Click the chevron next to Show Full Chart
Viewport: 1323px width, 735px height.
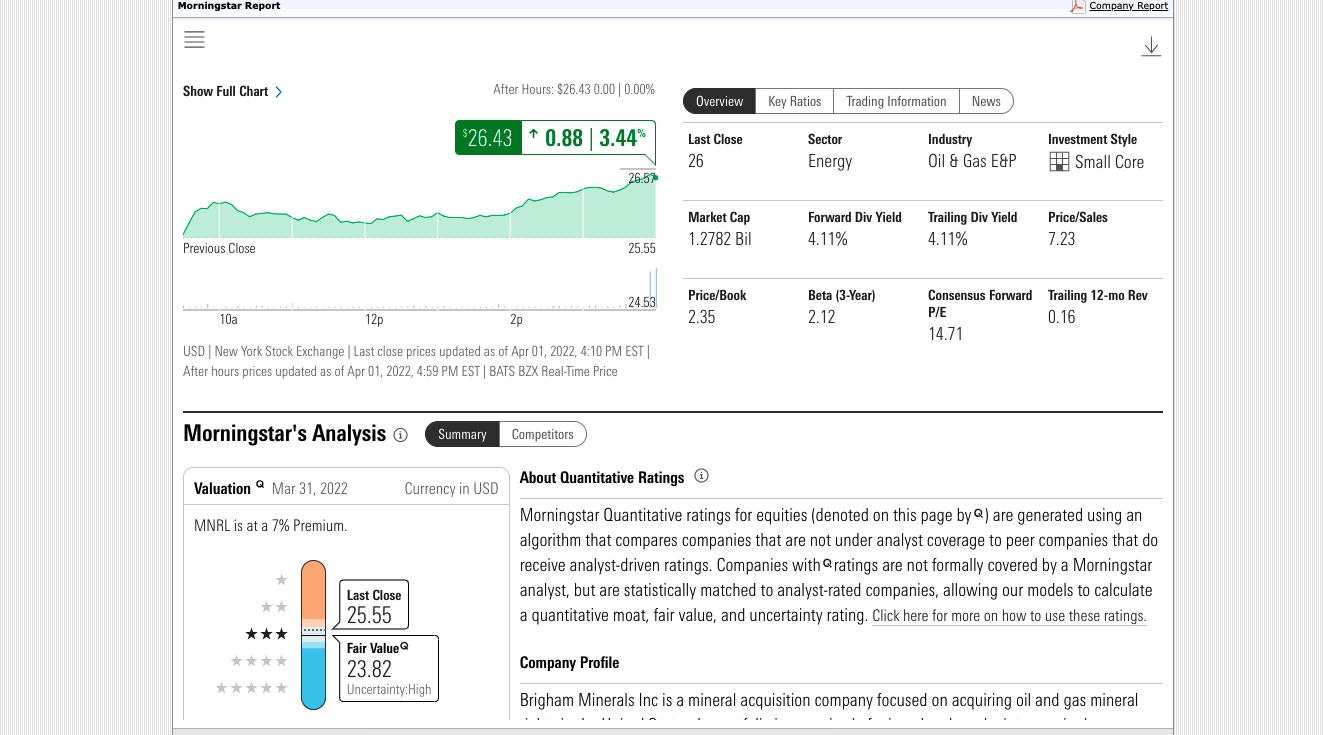click(x=279, y=92)
